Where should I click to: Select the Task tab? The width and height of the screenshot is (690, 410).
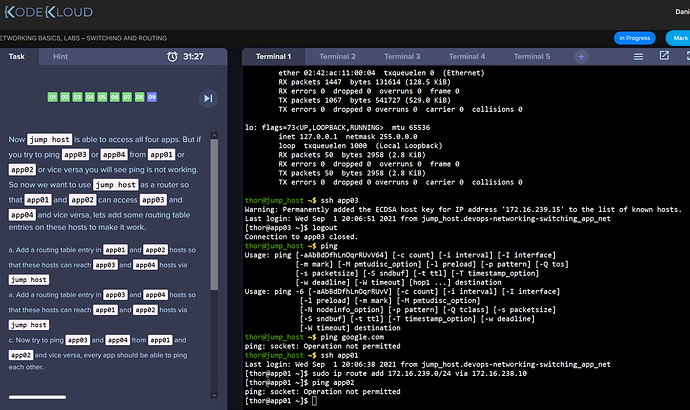[x=17, y=57]
